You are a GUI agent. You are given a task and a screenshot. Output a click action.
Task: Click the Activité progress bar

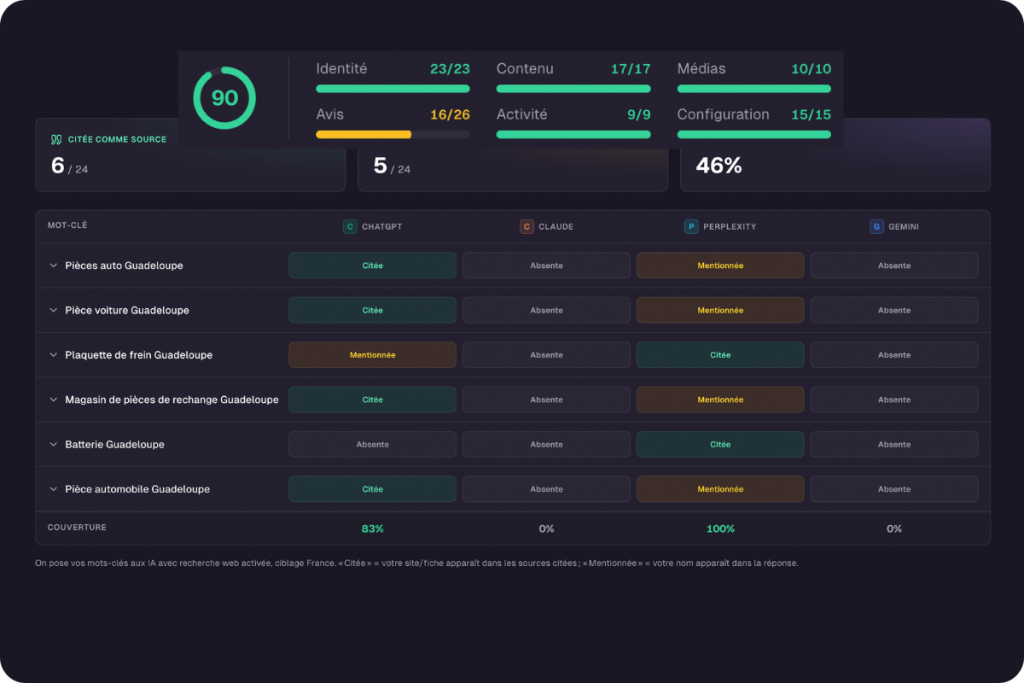tap(573, 135)
